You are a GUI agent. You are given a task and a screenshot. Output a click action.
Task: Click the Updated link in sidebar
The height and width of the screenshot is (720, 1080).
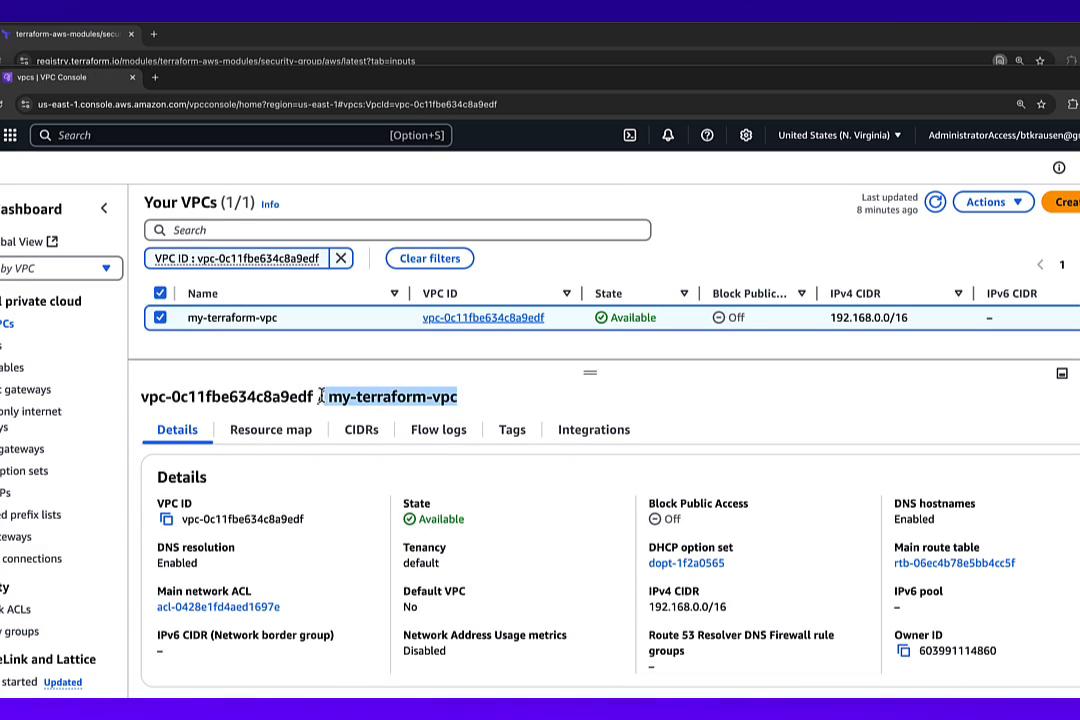point(63,683)
